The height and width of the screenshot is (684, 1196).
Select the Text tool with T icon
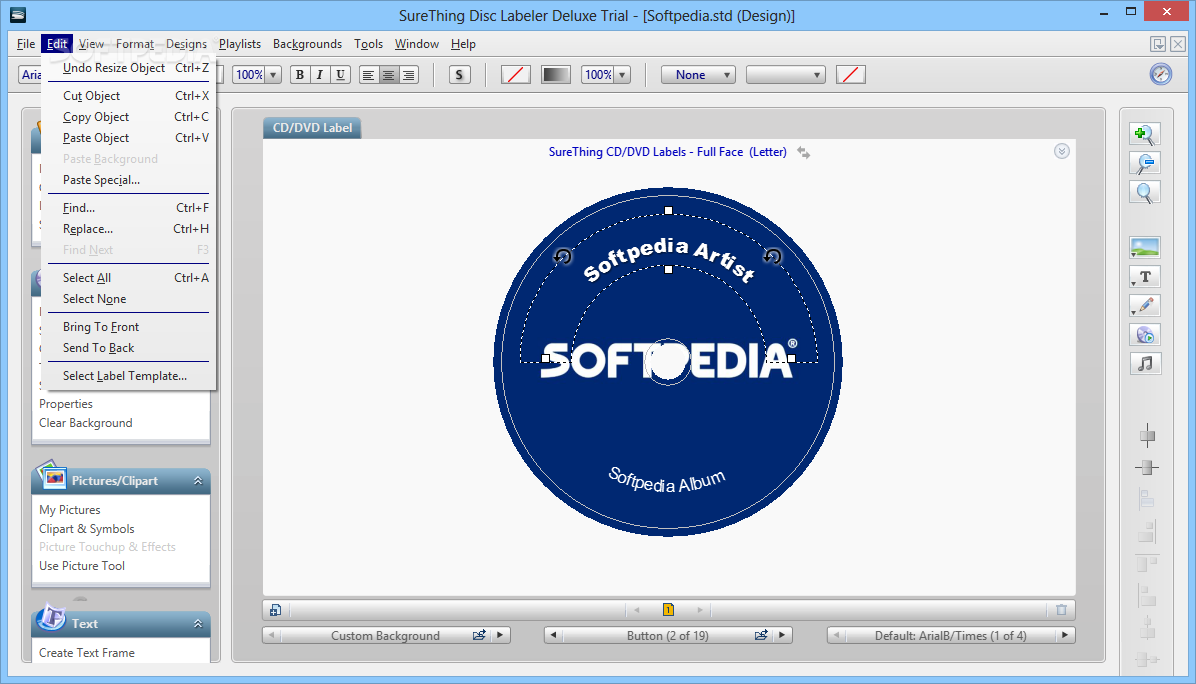(x=1145, y=277)
